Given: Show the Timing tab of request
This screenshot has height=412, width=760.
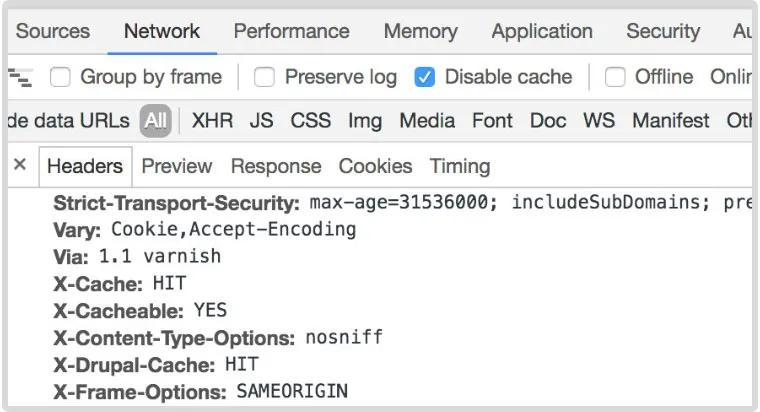Looking at the screenshot, I should (460, 167).
